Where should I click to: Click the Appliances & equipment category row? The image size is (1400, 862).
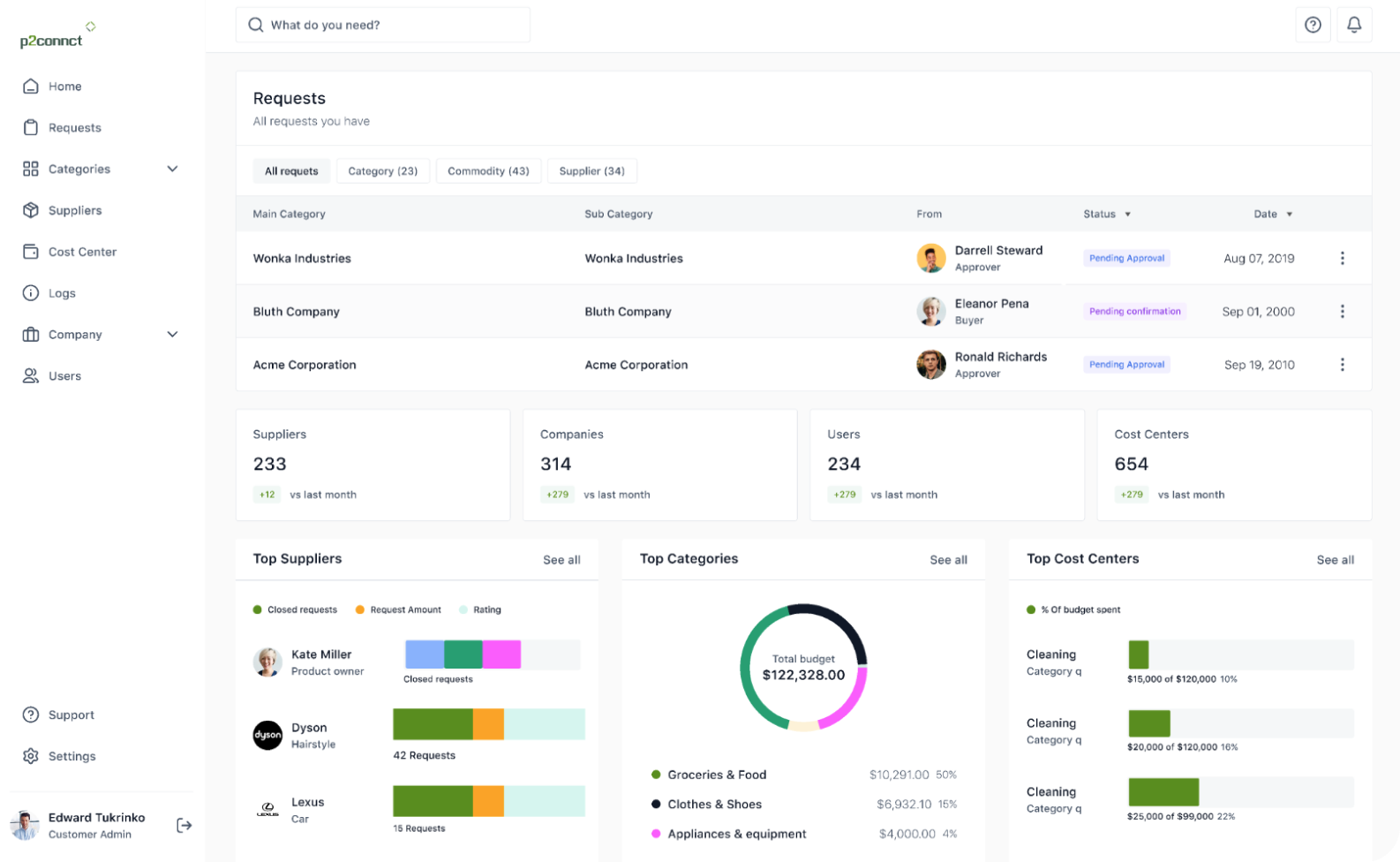coord(804,834)
